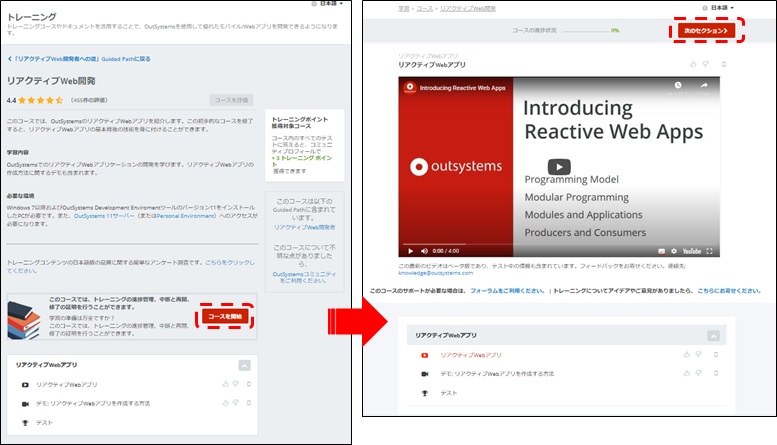Open the YouTube logo link in player

coord(691,250)
